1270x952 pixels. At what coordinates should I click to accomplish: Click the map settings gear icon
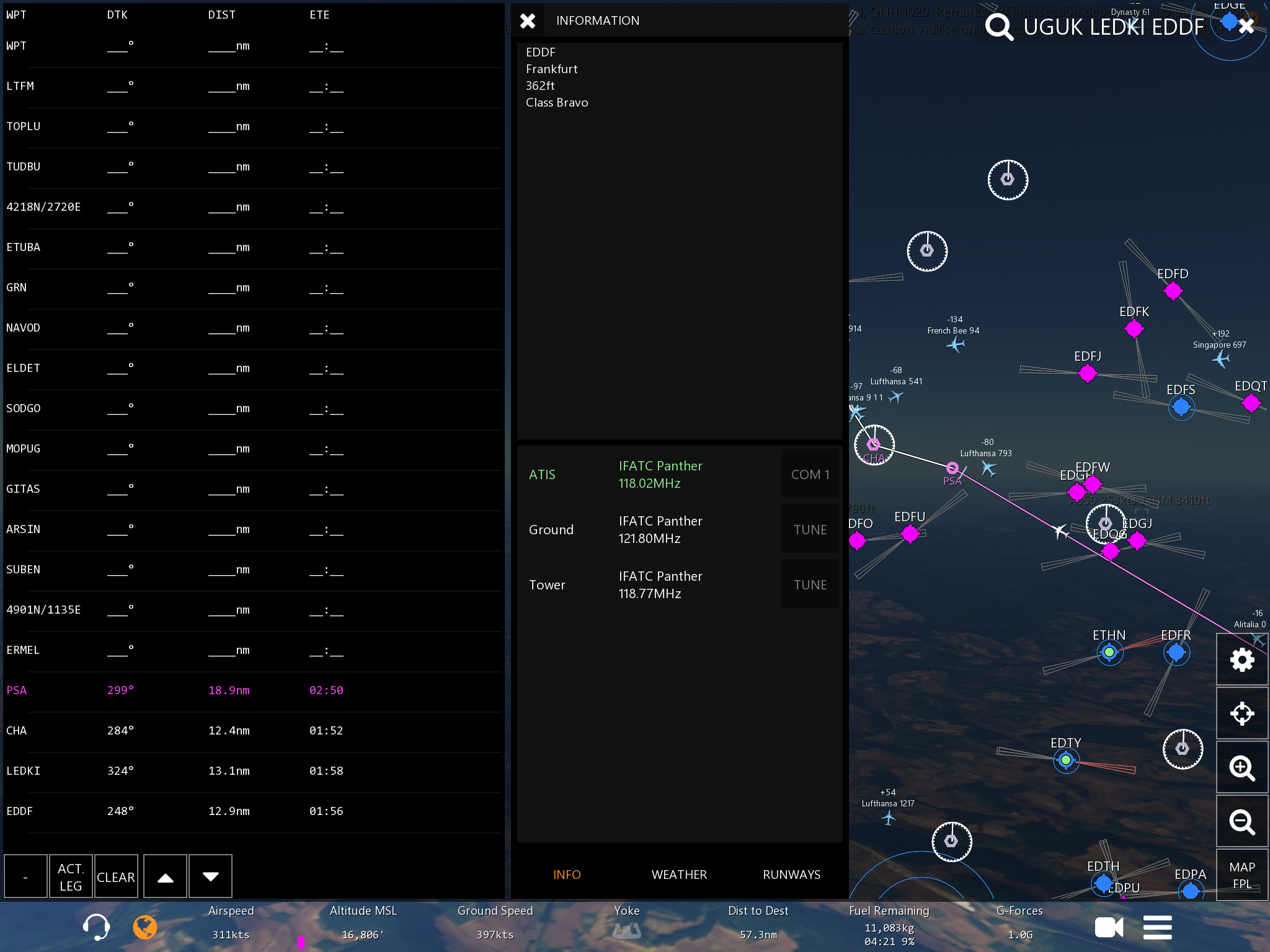tap(1241, 659)
